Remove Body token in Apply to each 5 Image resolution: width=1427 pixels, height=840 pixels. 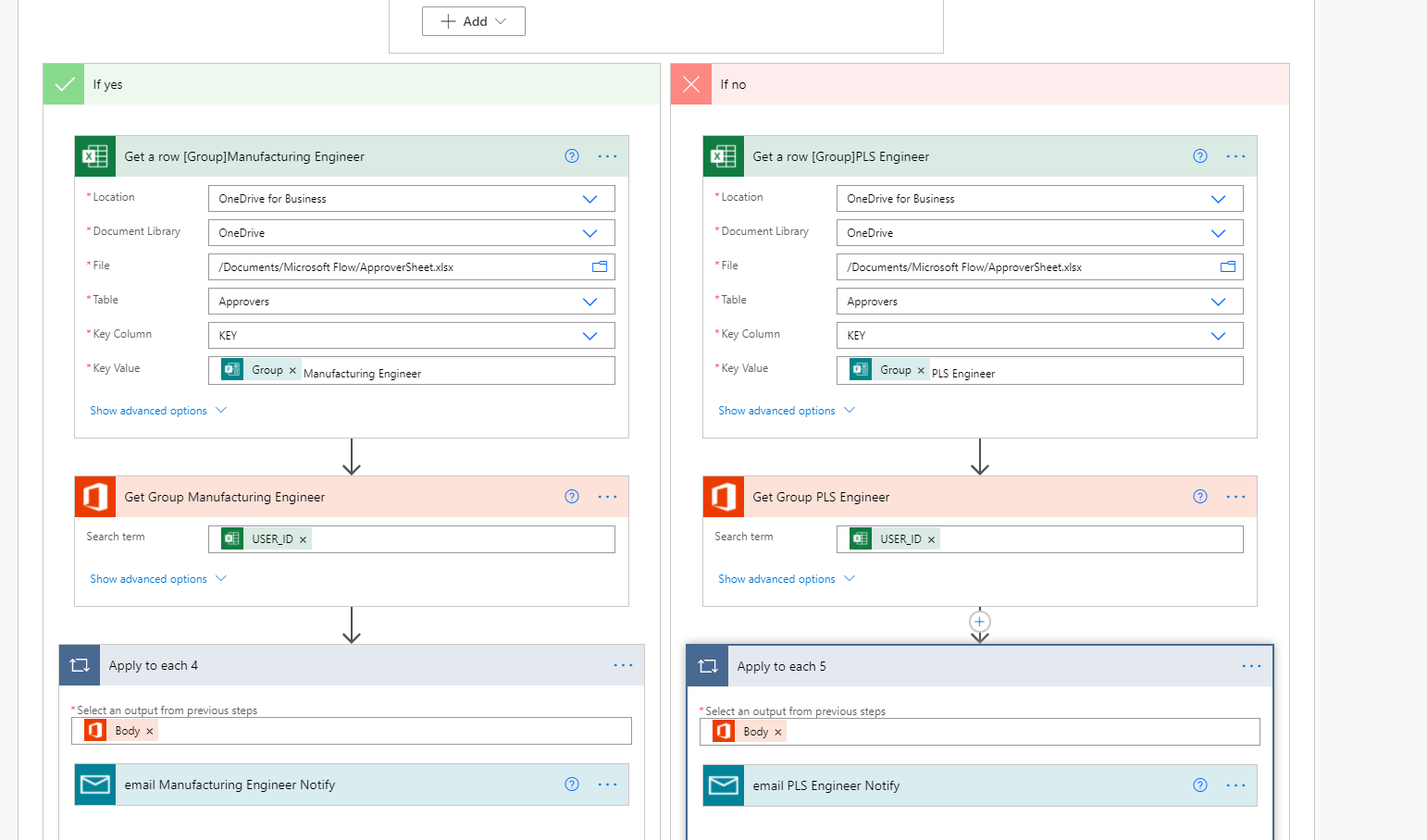click(x=778, y=732)
